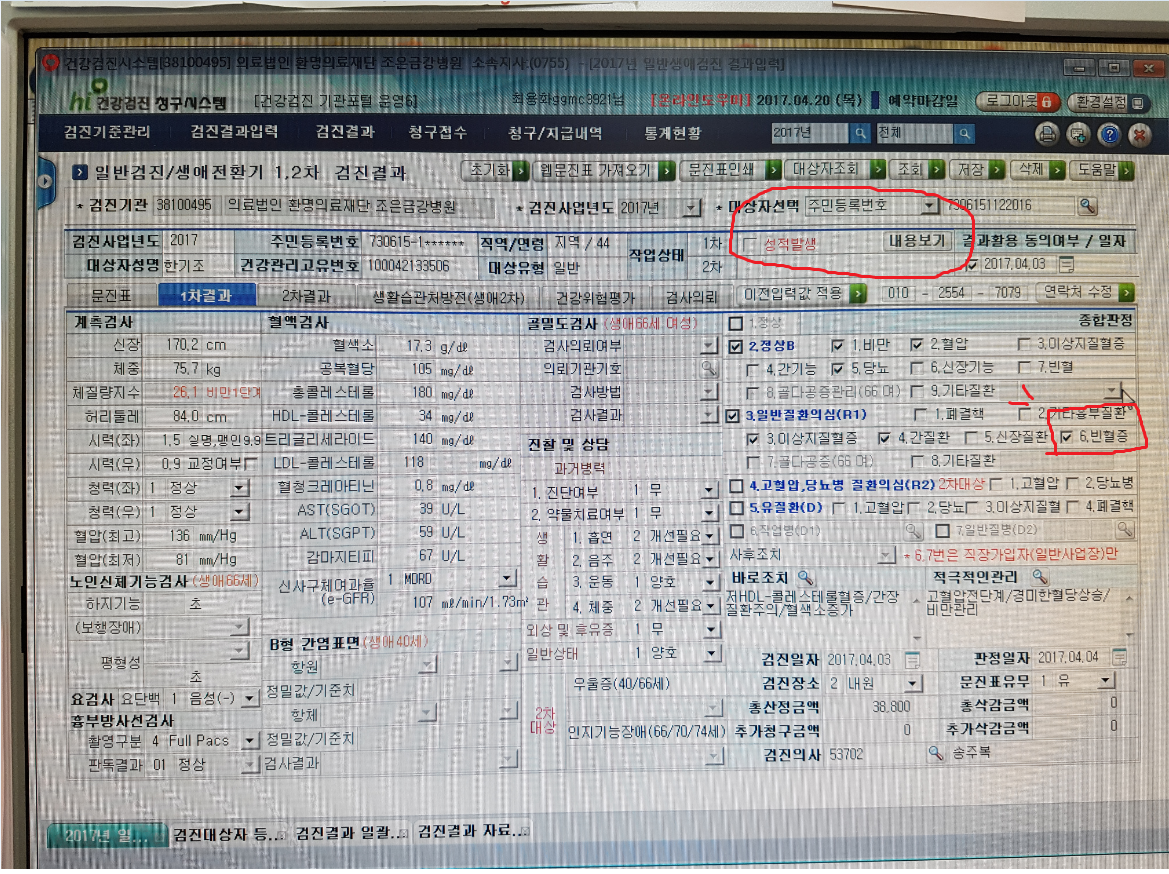1169x874 pixels.
Task: Click the search magnifier next to the 2017년 field
Action: tap(860, 133)
